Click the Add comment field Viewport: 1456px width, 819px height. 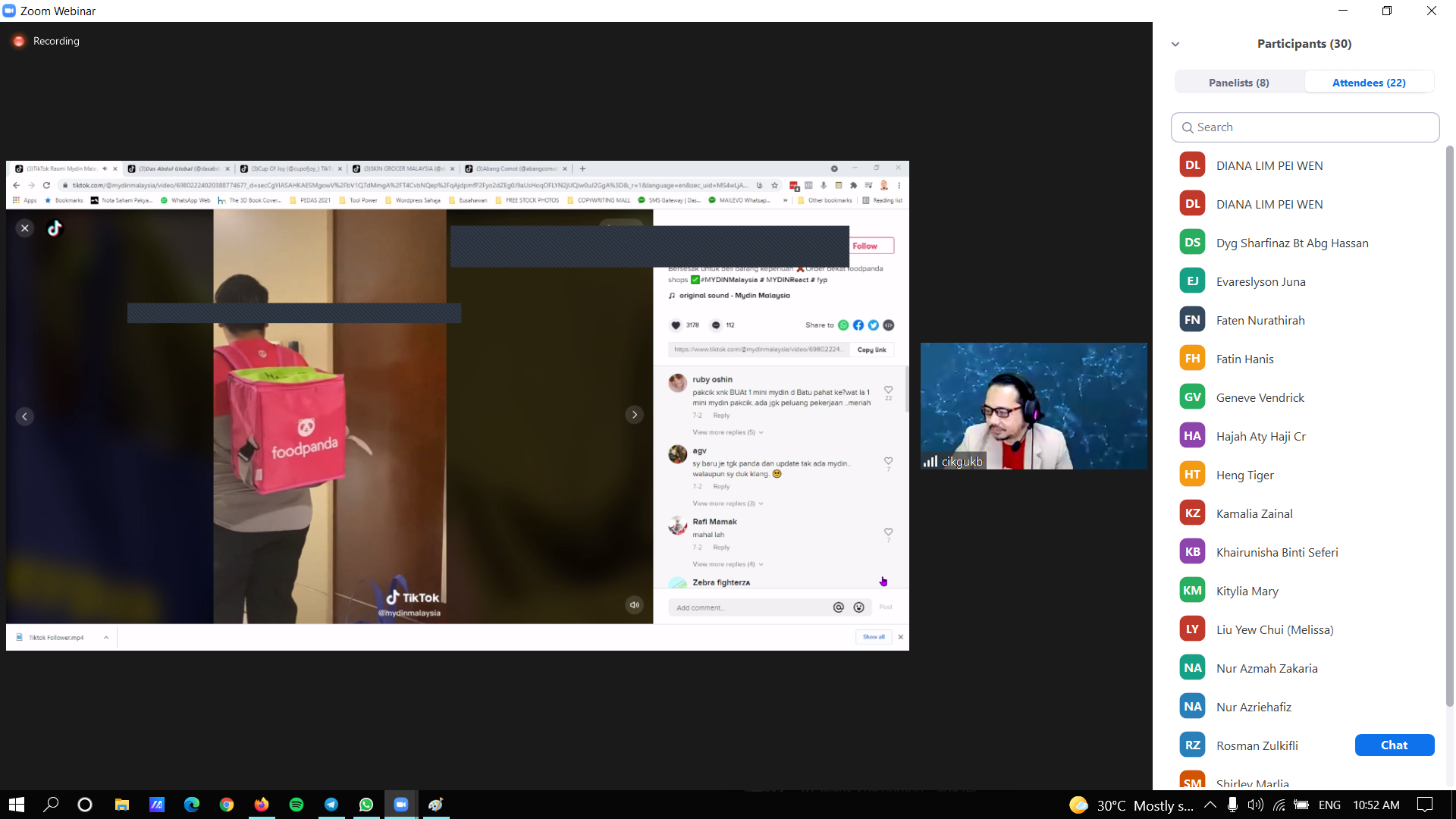(x=750, y=607)
